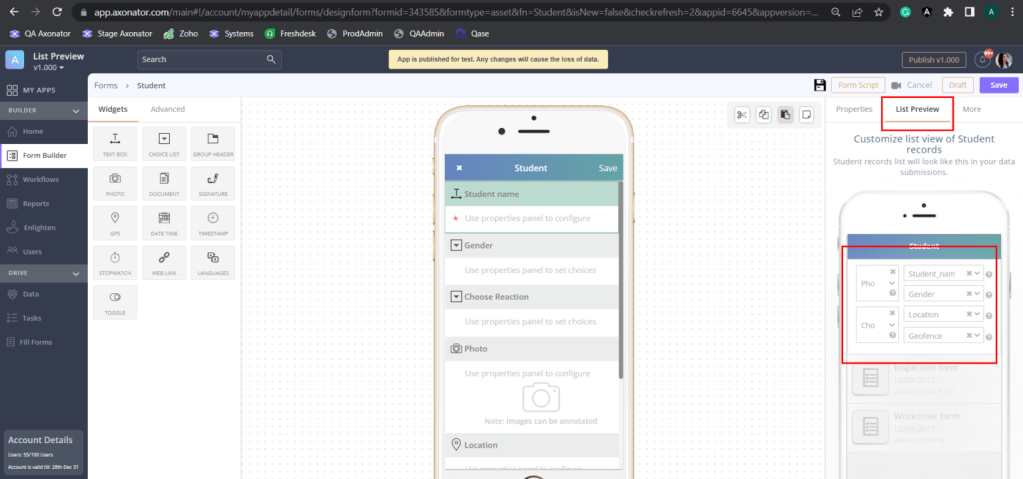Open Workflows in the sidebar
Image resolution: width=1023 pixels, height=479 pixels.
point(40,179)
